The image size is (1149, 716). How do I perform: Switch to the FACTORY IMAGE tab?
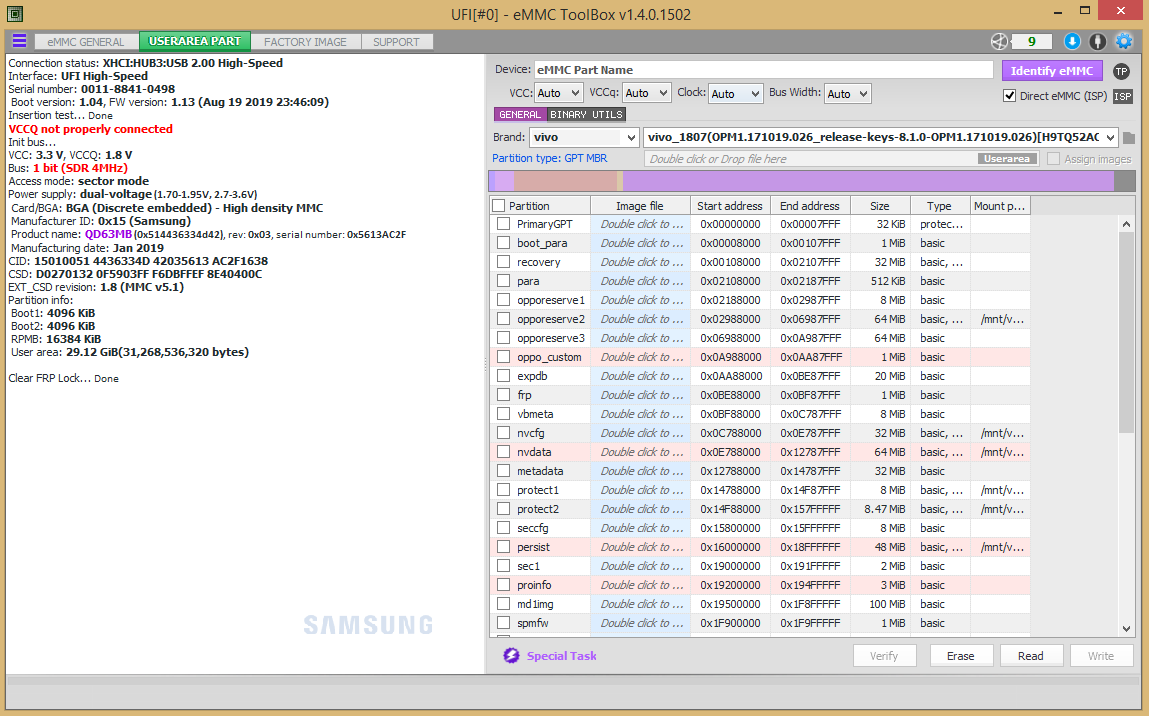tap(305, 42)
